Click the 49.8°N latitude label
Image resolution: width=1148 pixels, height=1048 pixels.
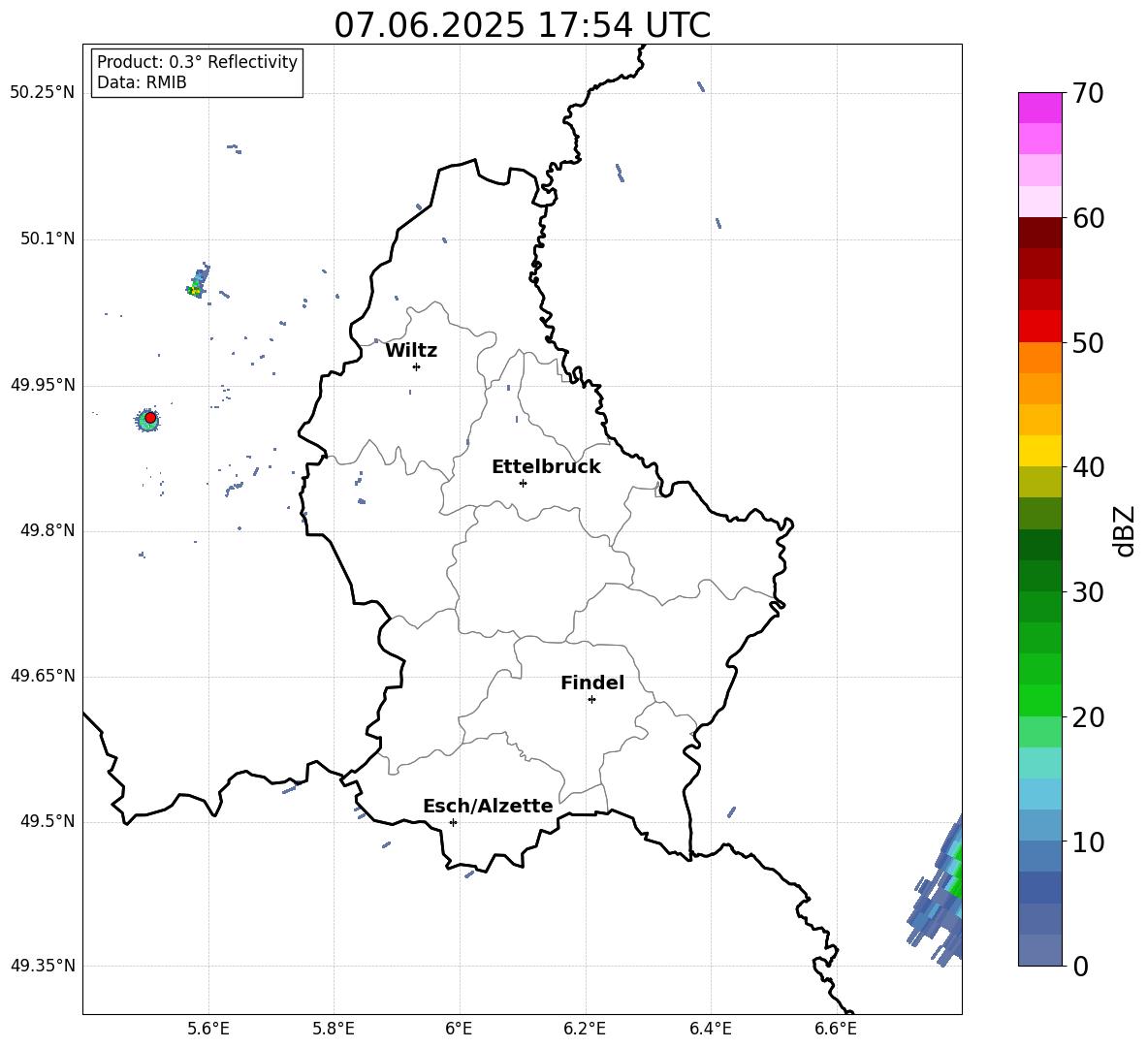coord(47,530)
